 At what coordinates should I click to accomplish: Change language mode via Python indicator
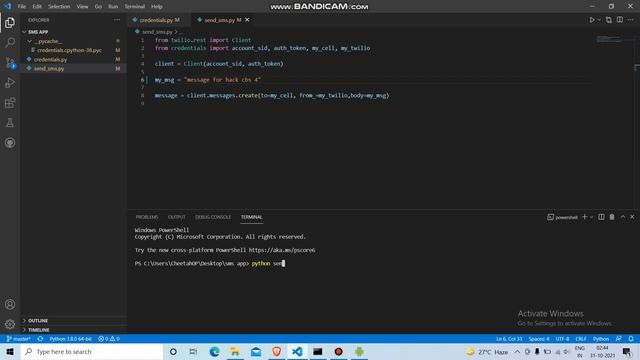click(x=601, y=339)
